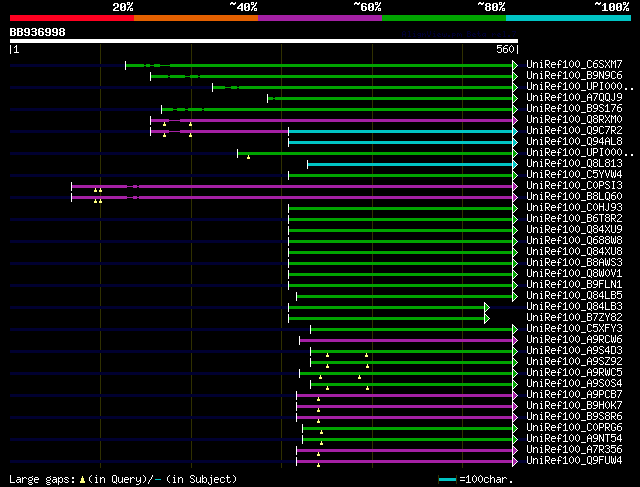Pick the UniRef100_A9PCB7 entry label
640x487 pixels.
click(x=574, y=395)
